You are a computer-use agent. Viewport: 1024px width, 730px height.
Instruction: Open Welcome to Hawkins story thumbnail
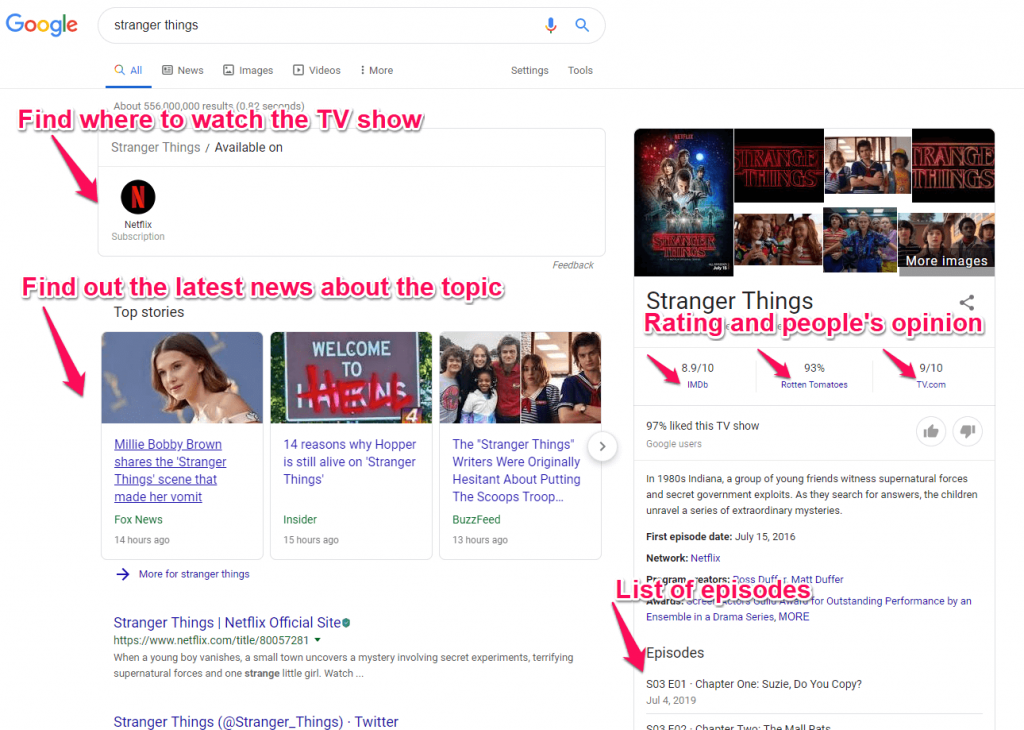click(351, 377)
